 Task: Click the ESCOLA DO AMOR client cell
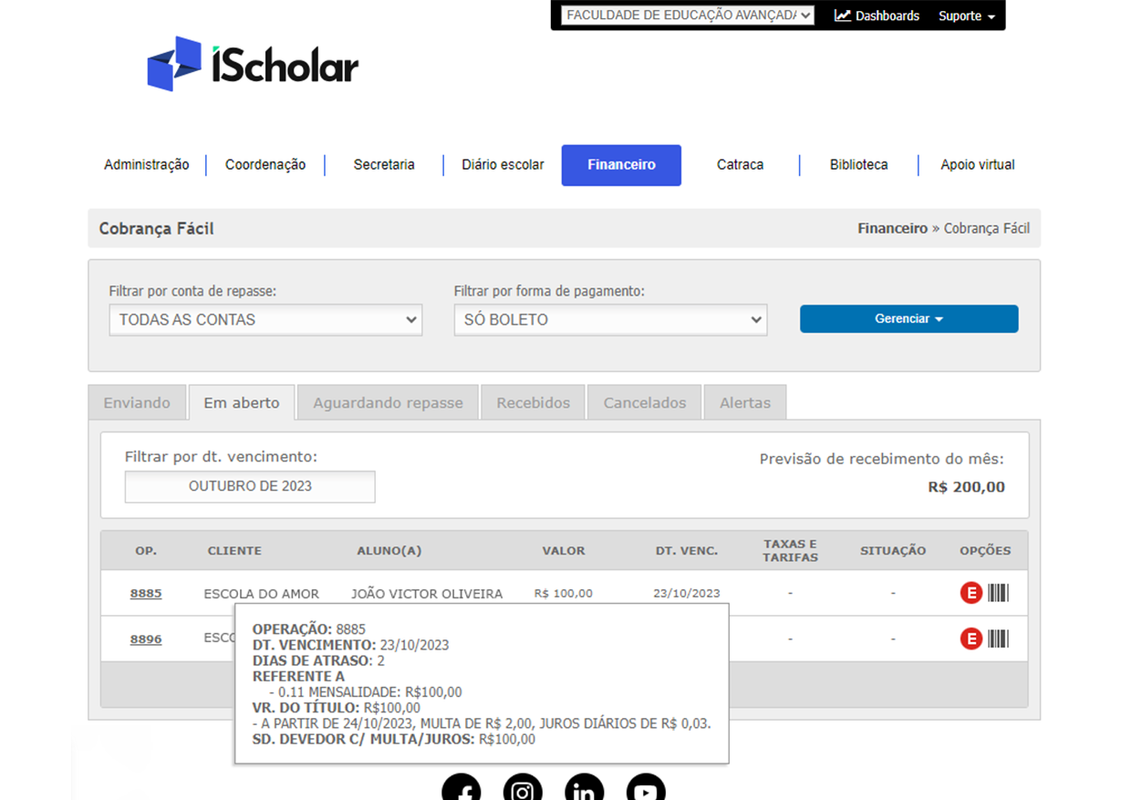261,594
